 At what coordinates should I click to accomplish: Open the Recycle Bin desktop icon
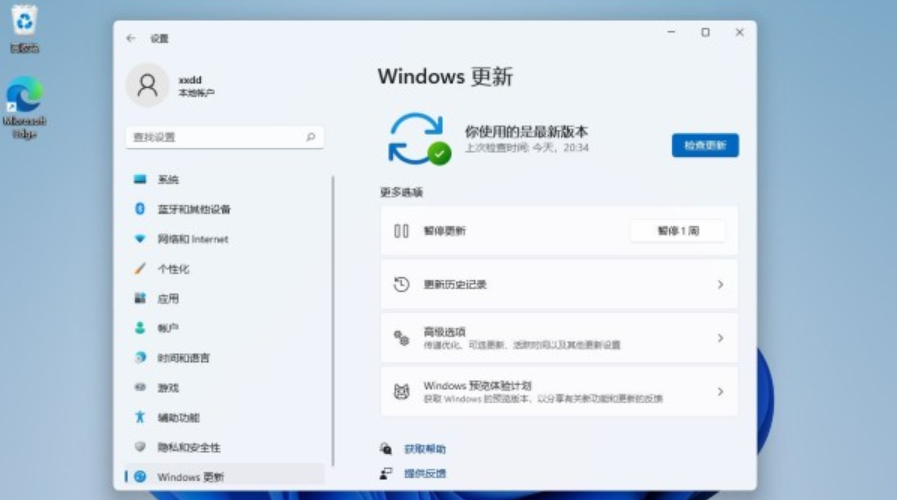coord(25,29)
